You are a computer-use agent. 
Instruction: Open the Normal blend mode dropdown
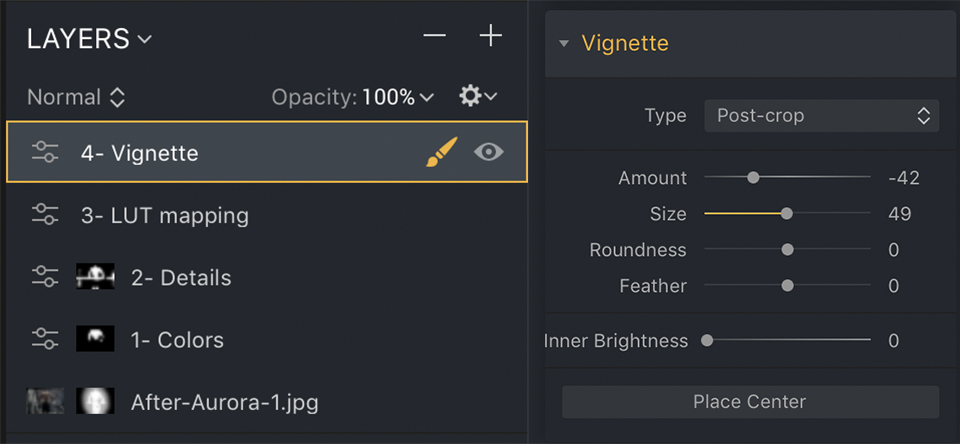point(76,97)
